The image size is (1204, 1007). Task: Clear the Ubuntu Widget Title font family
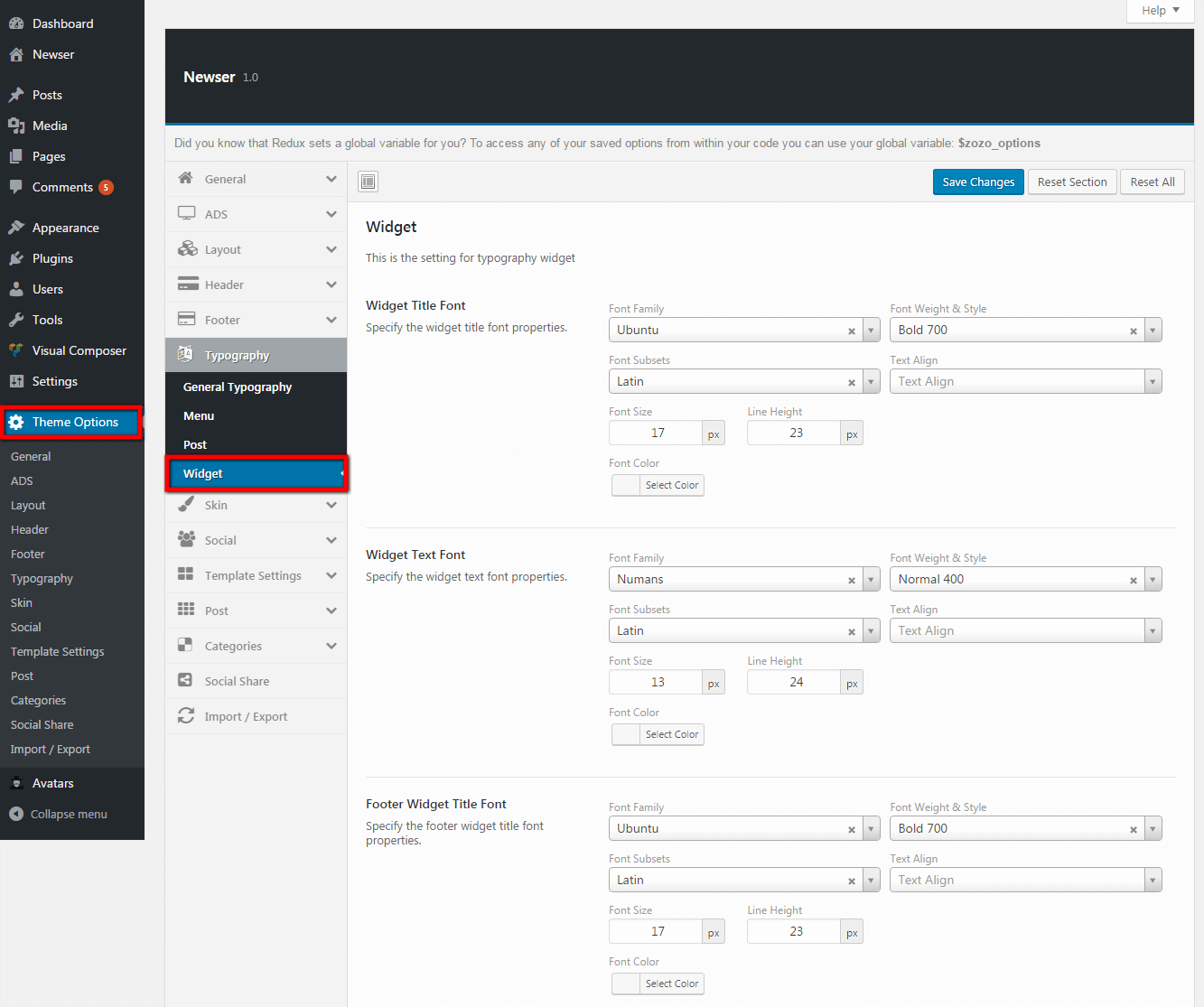point(851,331)
